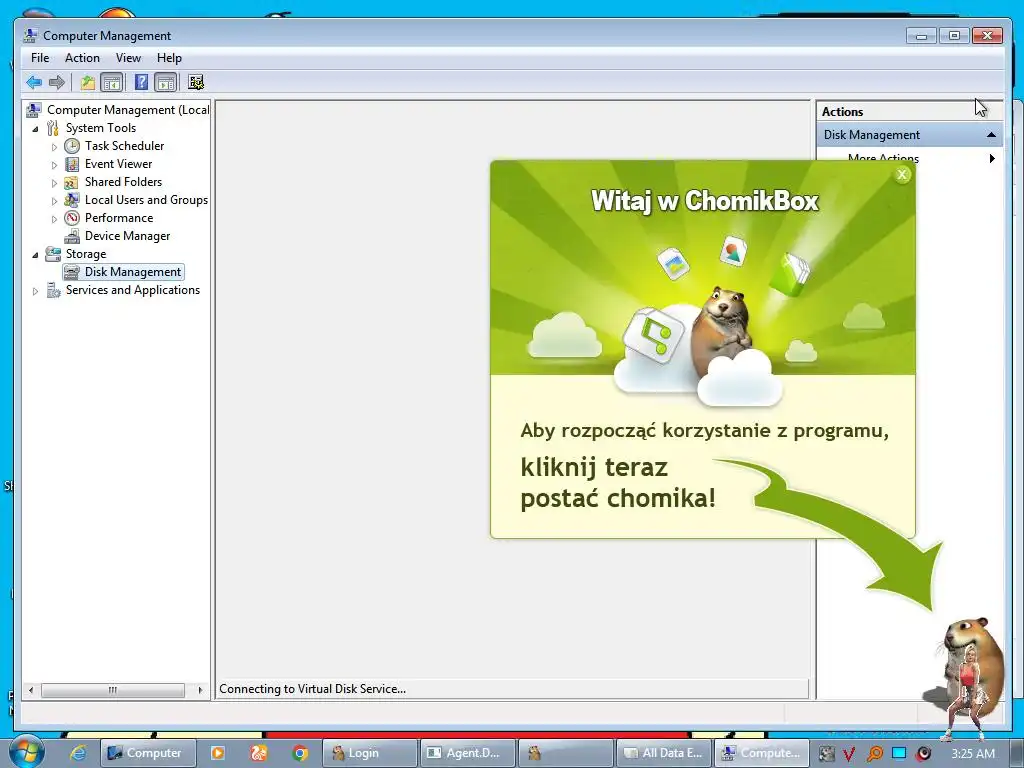
Task: Click the blue Back arrow in the toolbar
Action: 34,82
